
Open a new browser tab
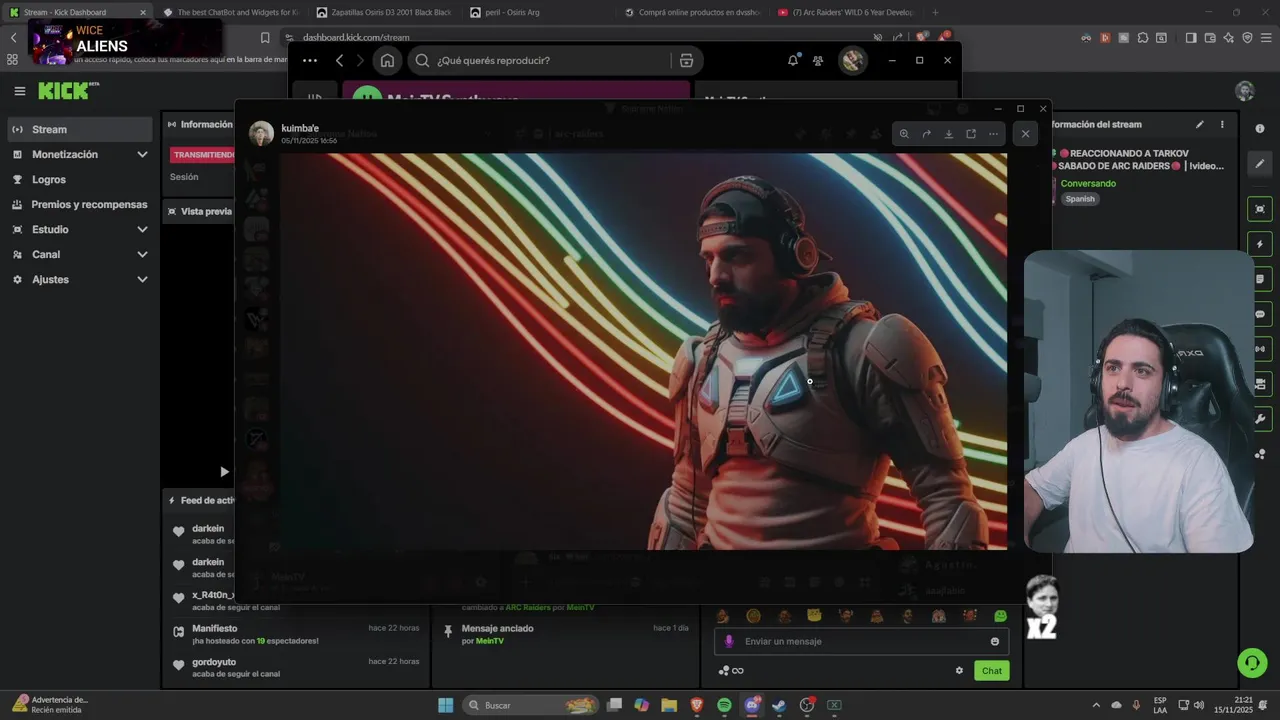point(935,12)
